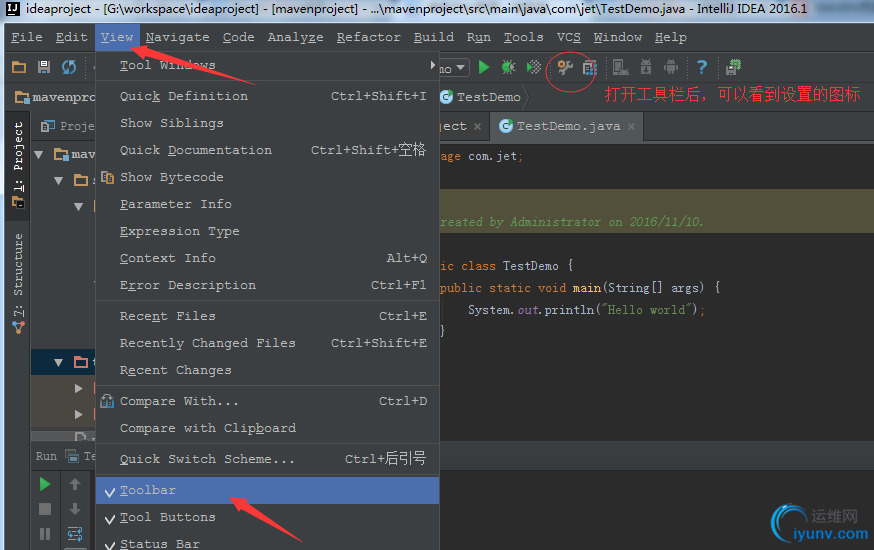Open the run configuration dropdown arrow
Image resolution: width=874 pixels, height=550 pixels.
click(460, 67)
